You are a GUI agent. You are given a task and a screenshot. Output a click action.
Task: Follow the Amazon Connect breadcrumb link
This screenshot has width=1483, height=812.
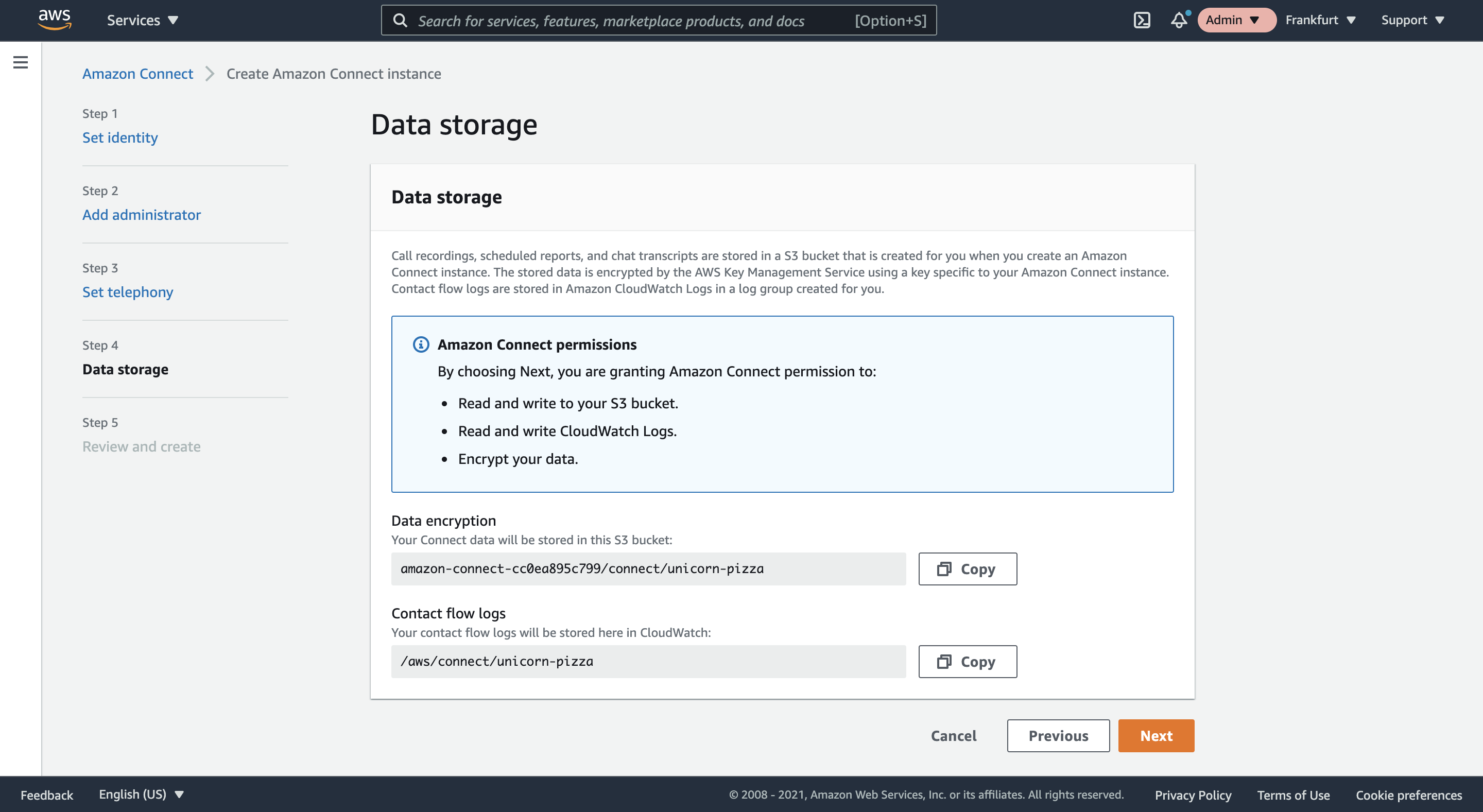click(x=137, y=74)
